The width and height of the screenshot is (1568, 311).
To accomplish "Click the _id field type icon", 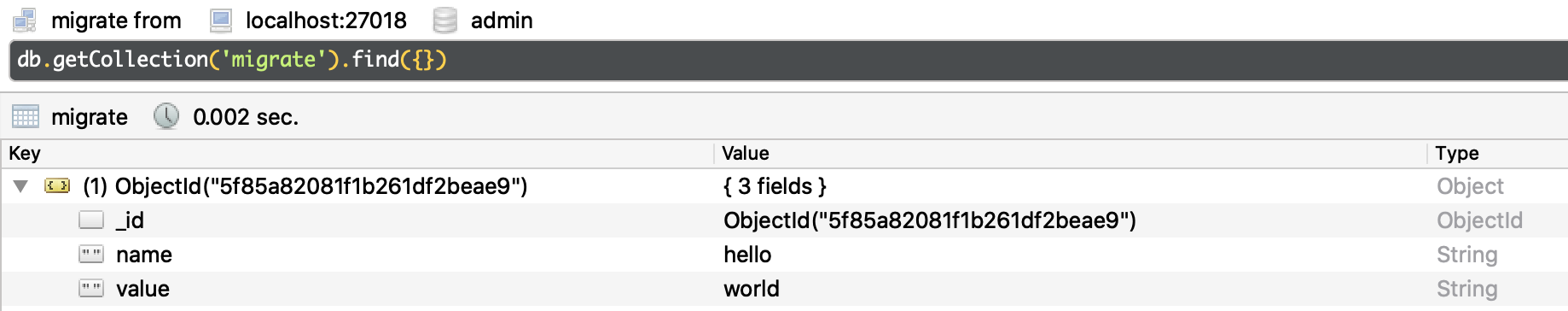I will pyautogui.click(x=91, y=220).
